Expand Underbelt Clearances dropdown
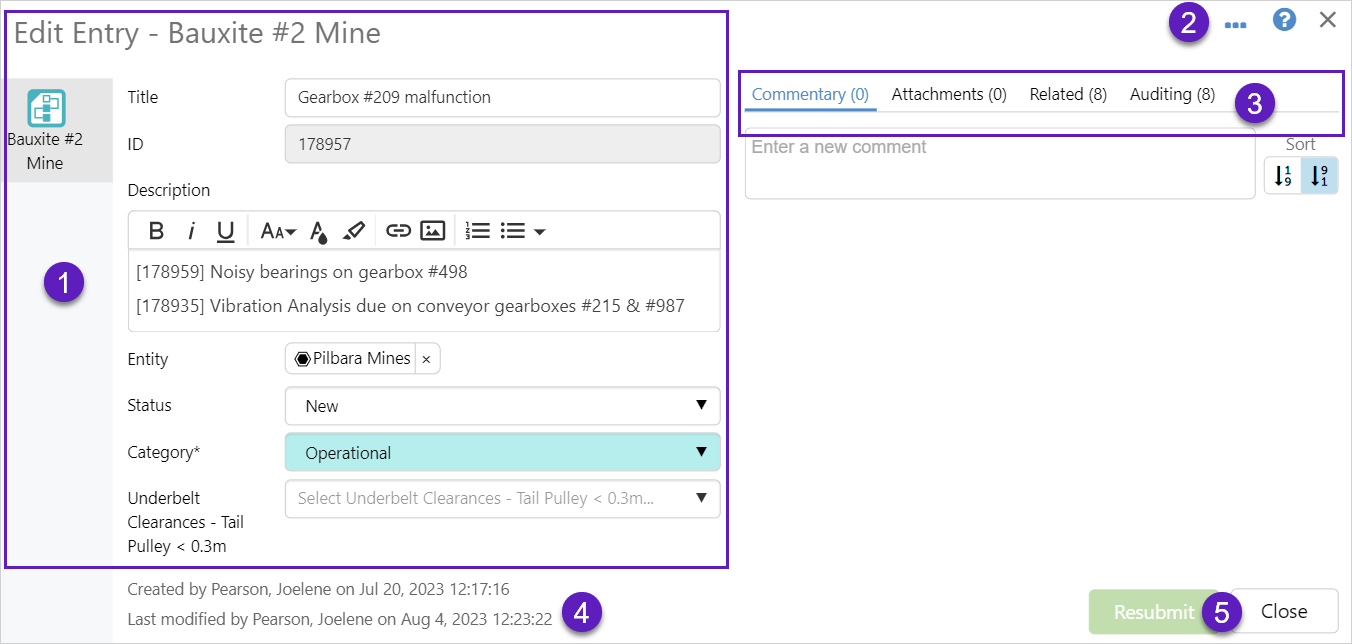 (502, 498)
